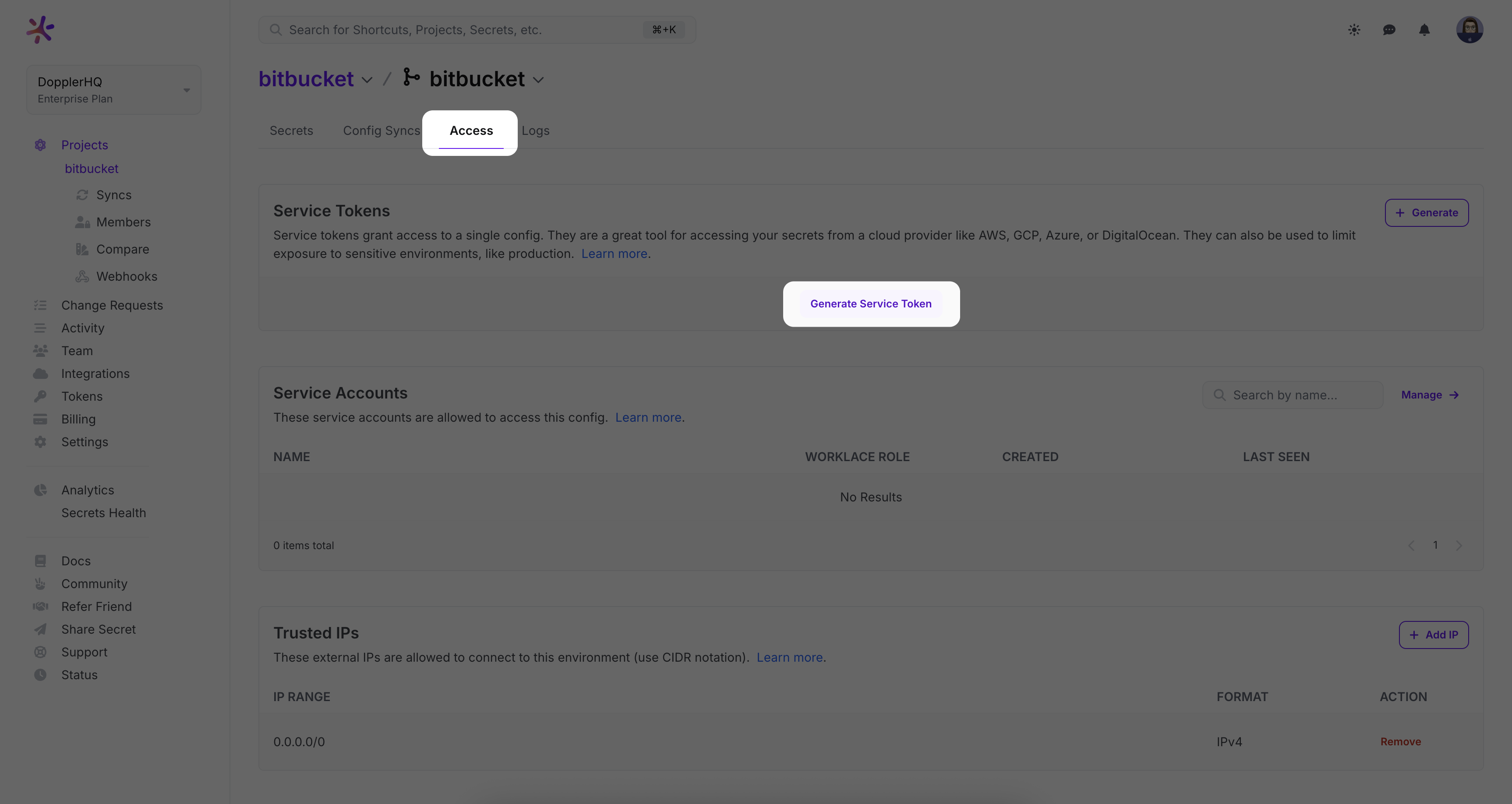The width and height of the screenshot is (1512, 804).
Task: Focus the Search by name field
Action: pos(1293,395)
